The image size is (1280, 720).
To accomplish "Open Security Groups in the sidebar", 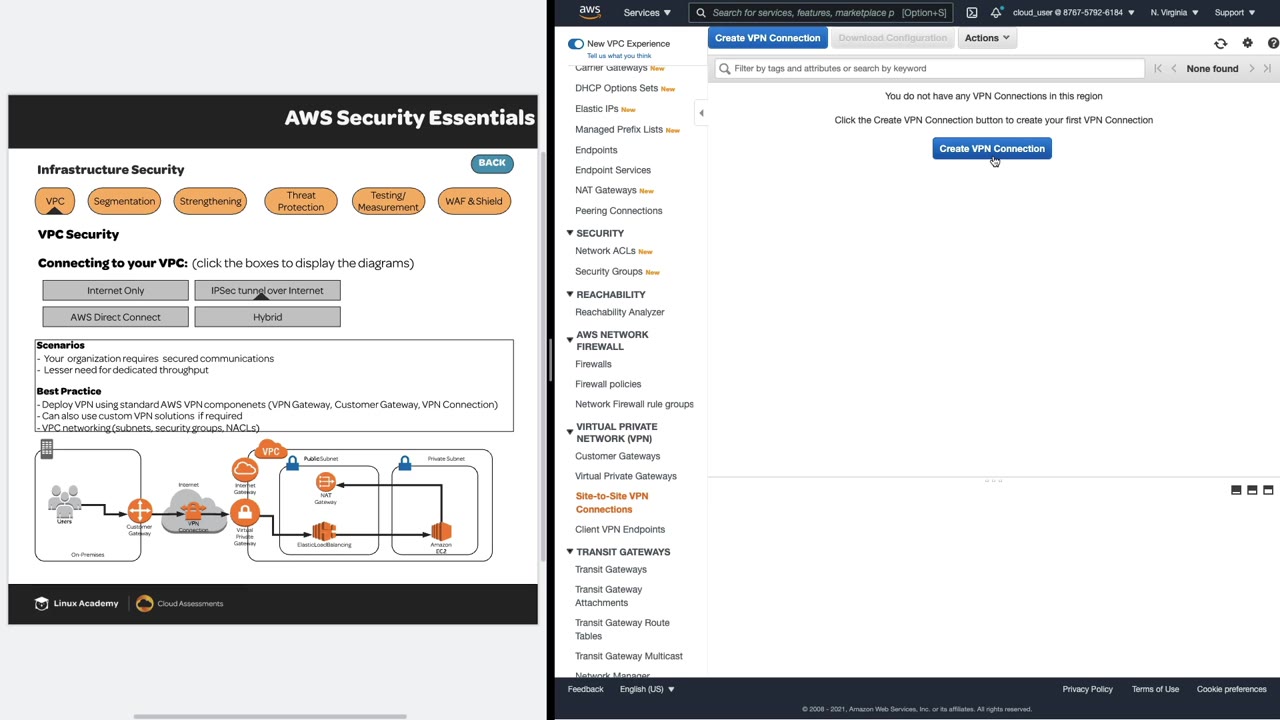I will [609, 272].
